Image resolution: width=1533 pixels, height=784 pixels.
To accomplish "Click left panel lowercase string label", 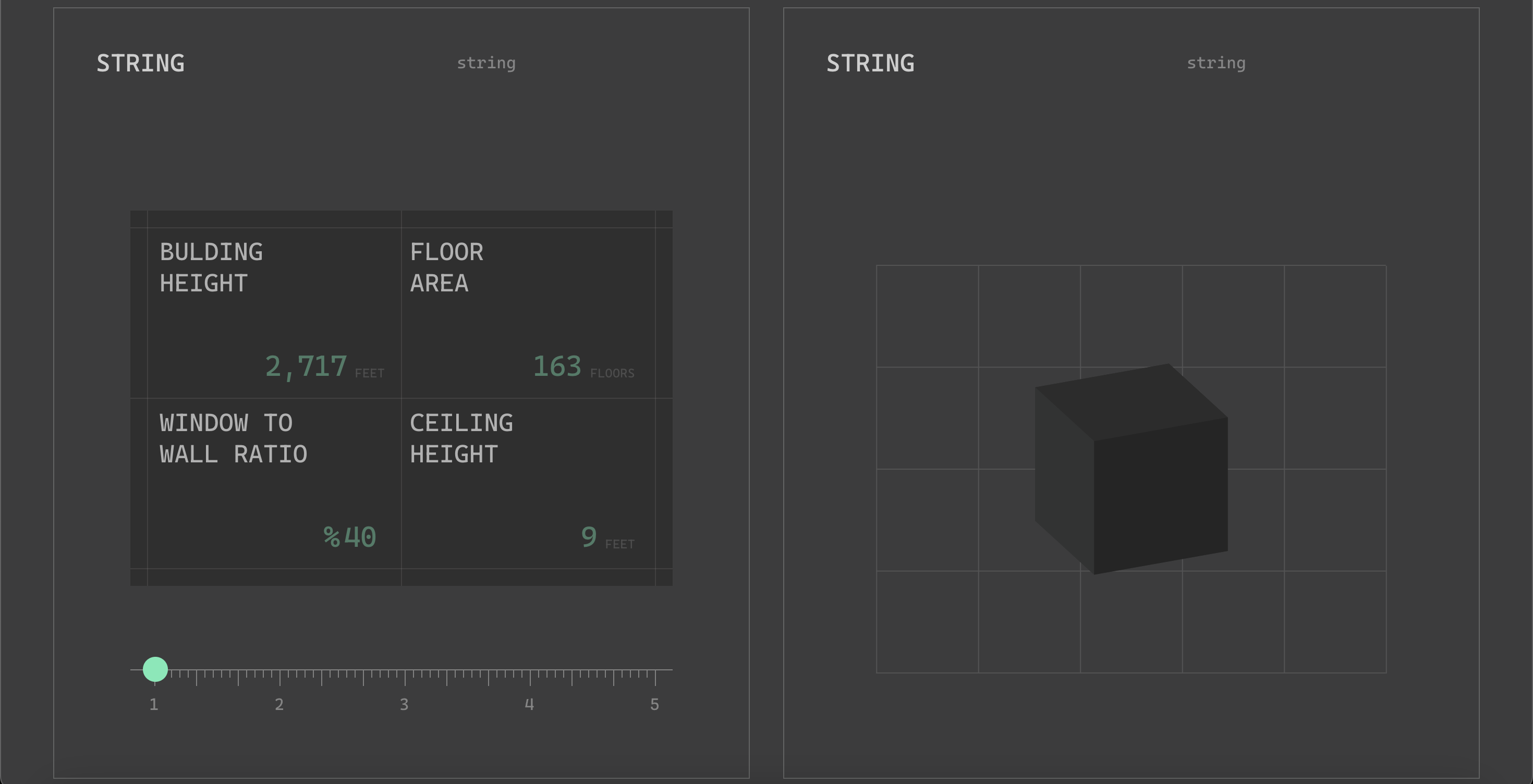I will click(486, 63).
